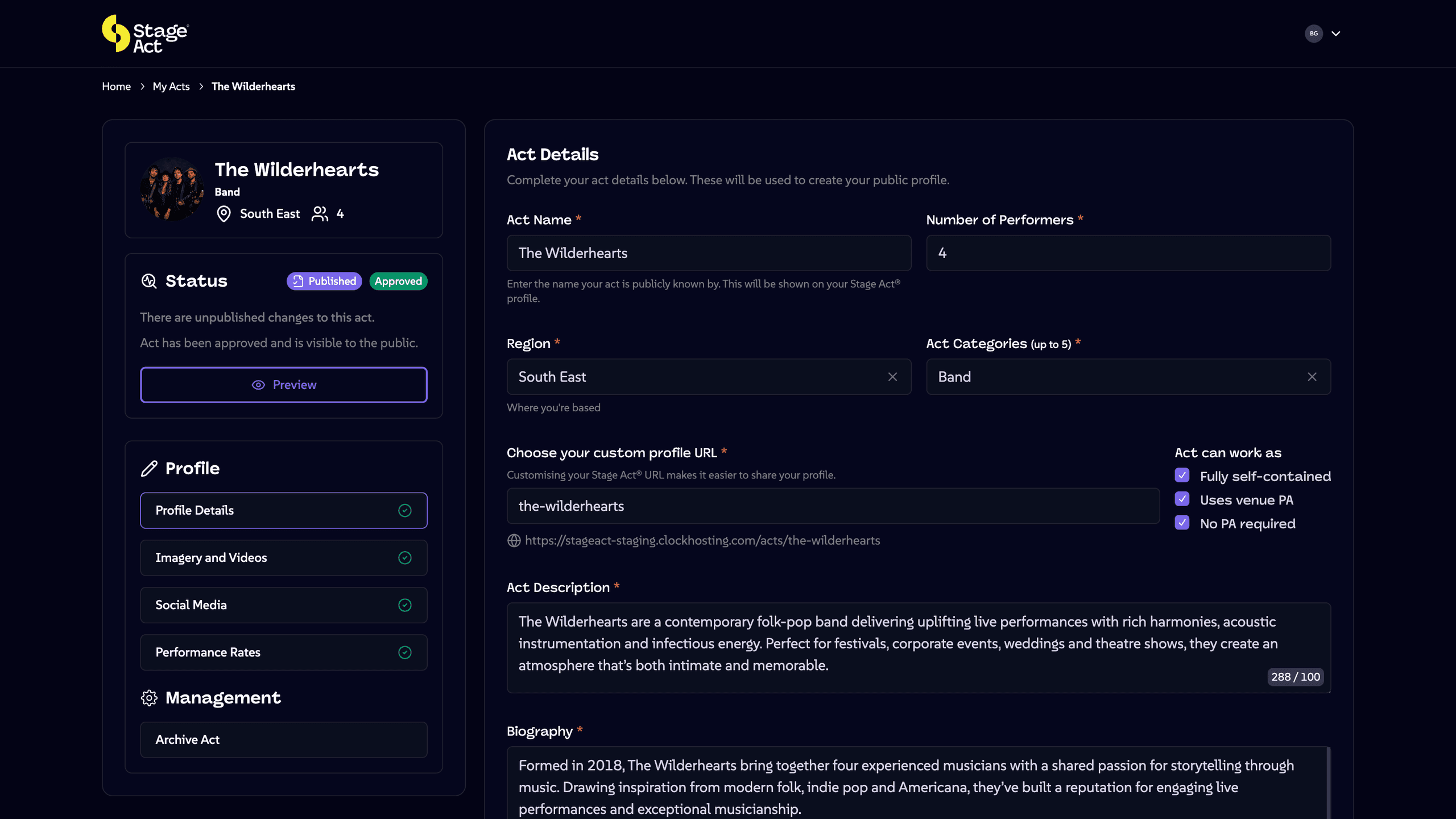Open the Act Categories dropdown
1456x819 pixels.
click(1128, 377)
